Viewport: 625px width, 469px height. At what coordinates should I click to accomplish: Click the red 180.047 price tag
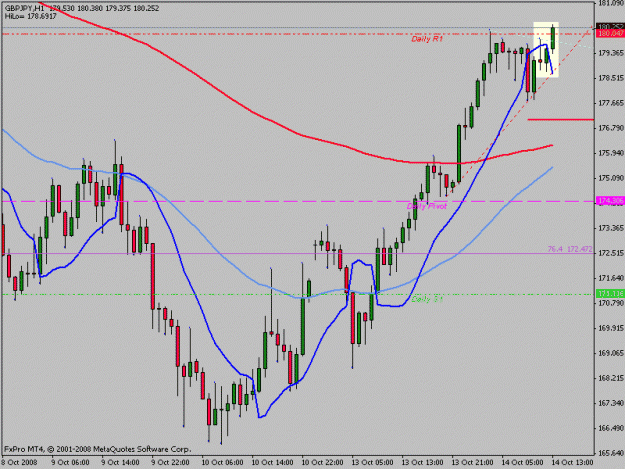(610, 34)
